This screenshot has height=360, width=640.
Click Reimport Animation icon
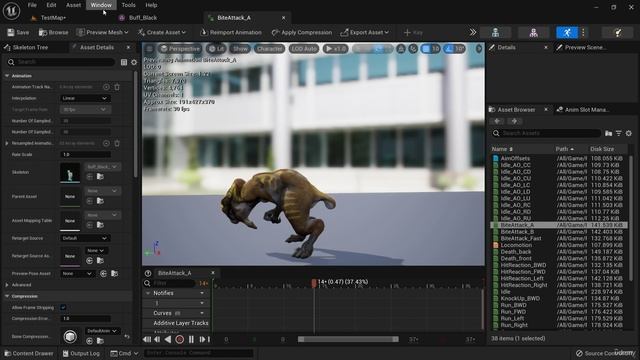point(204,32)
